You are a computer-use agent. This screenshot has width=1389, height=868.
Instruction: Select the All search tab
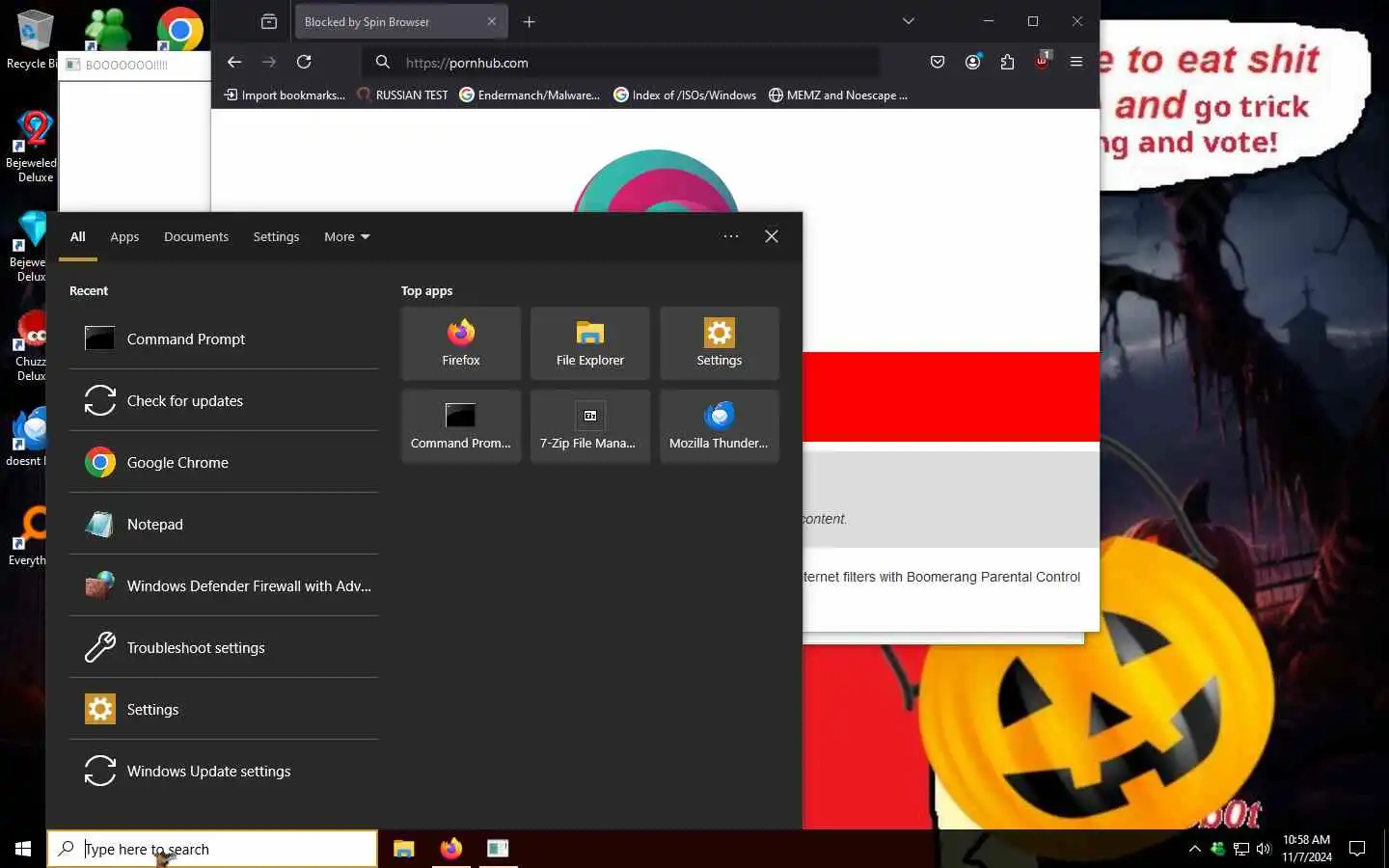click(78, 236)
